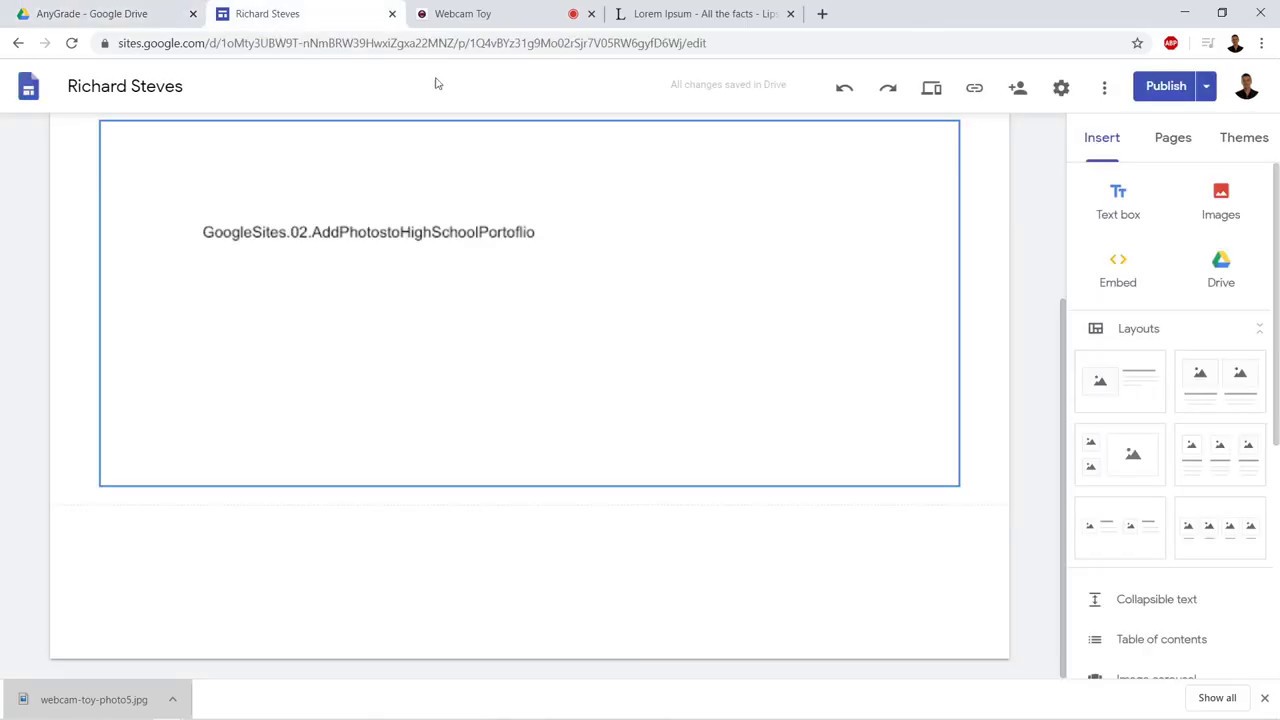Click Show all downloads
Screen dimensions: 1280x720
1217,698
